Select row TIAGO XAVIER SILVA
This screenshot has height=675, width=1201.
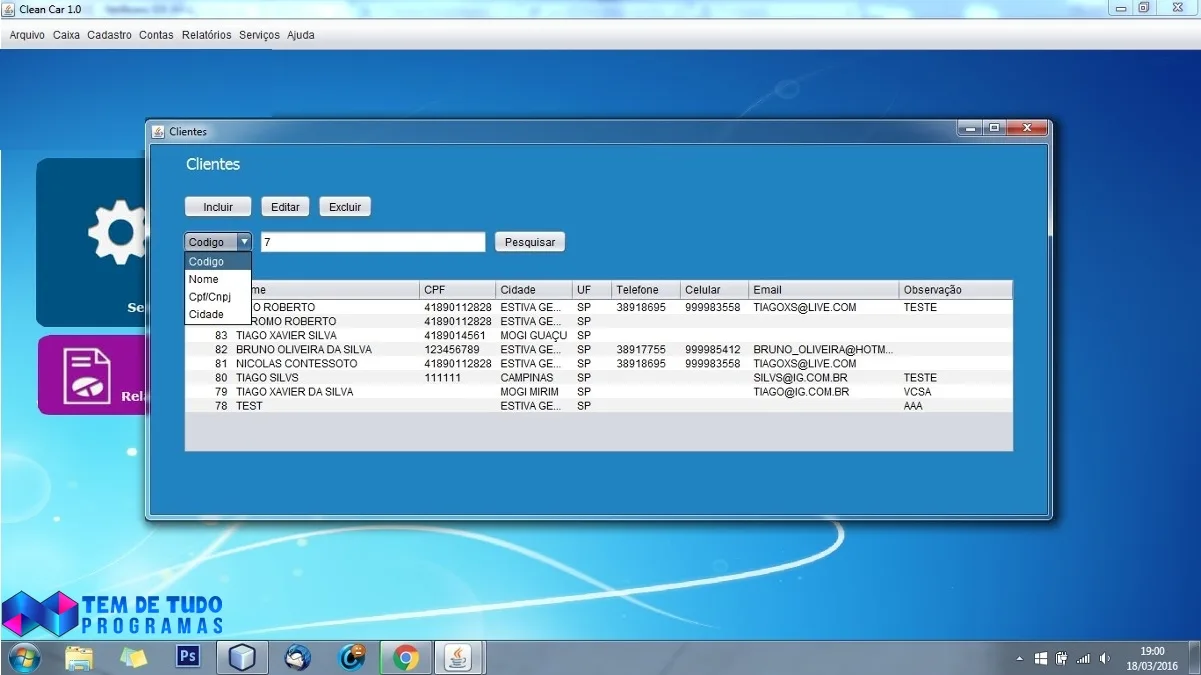[599, 336]
